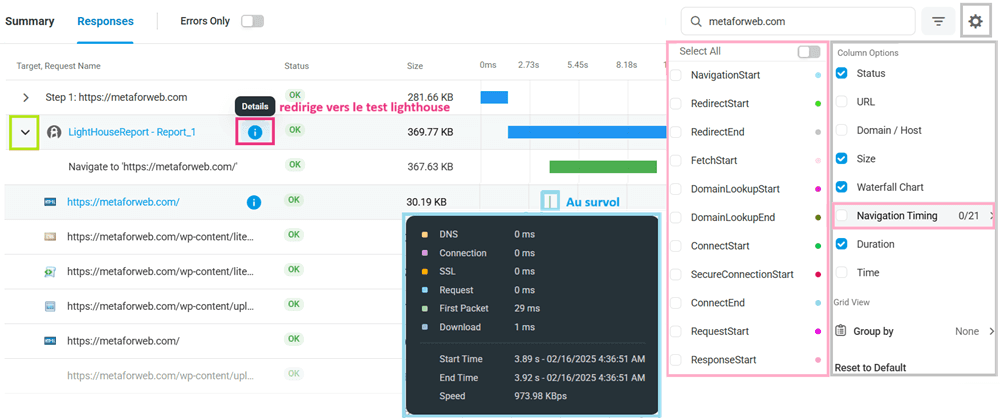The image size is (1000, 418).
Task: Check the Navigation Timing checkbox
Action: coord(842,216)
